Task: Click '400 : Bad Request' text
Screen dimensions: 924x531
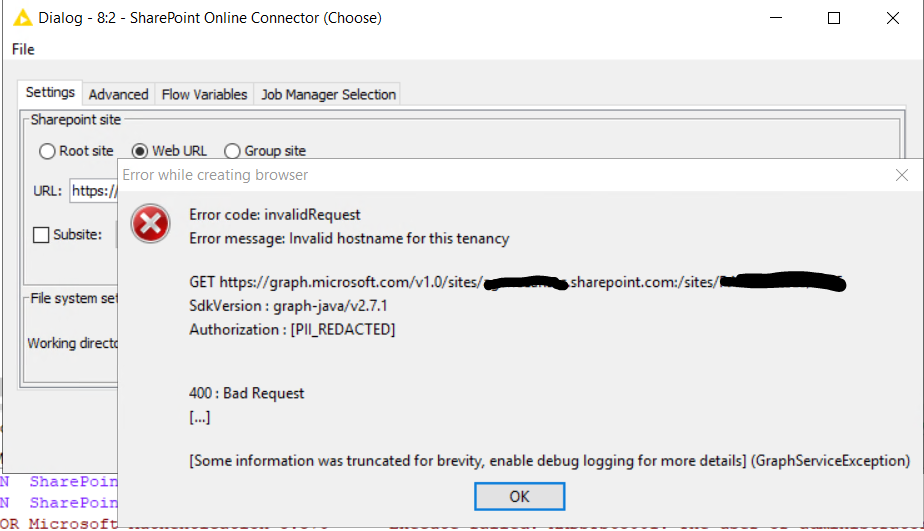Action: (x=246, y=393)
